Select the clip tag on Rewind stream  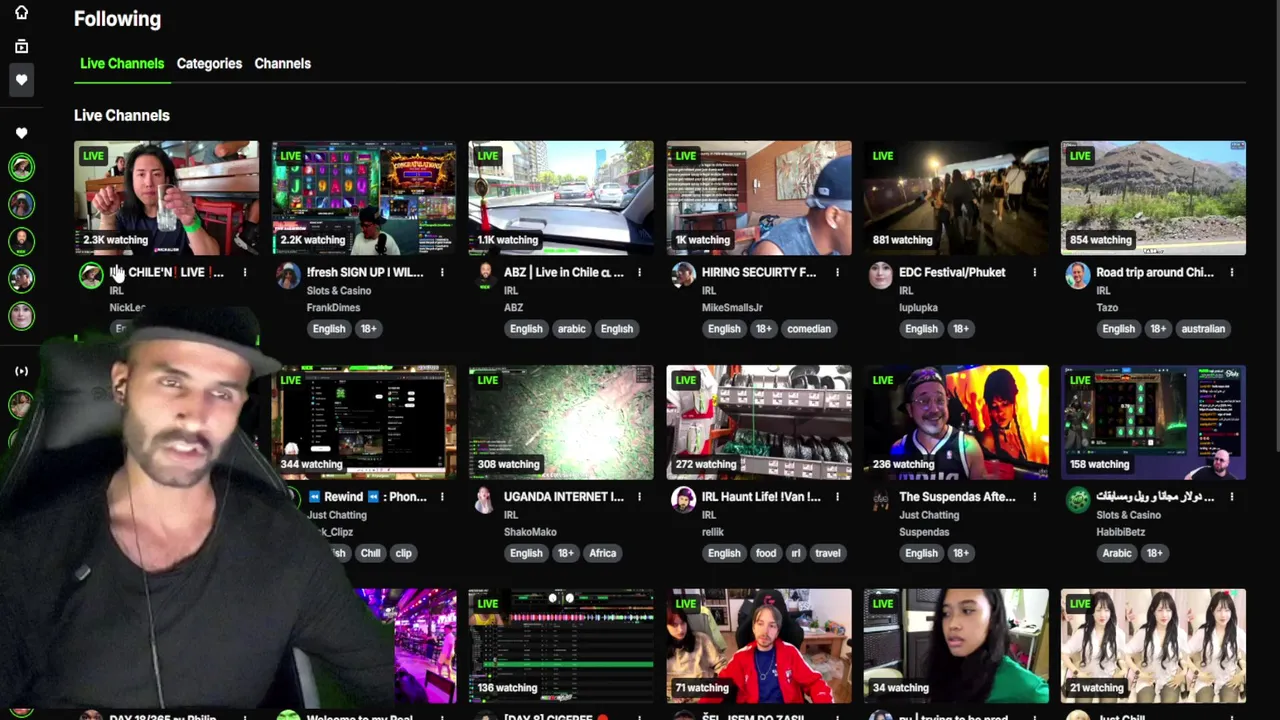pyautogui.click(x=403, y=553)
